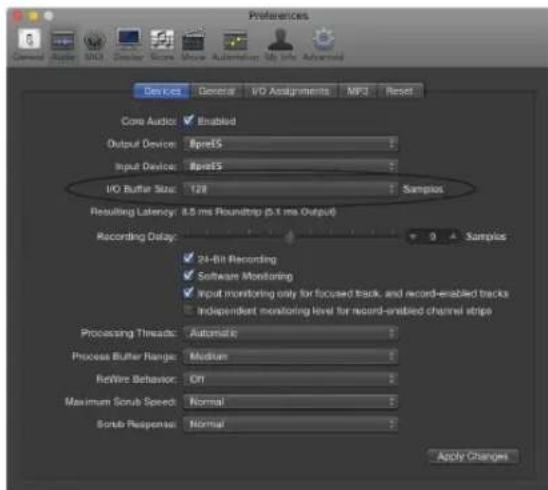Open the I/O Buffer Size dropdown

click(x=290, y=189)
